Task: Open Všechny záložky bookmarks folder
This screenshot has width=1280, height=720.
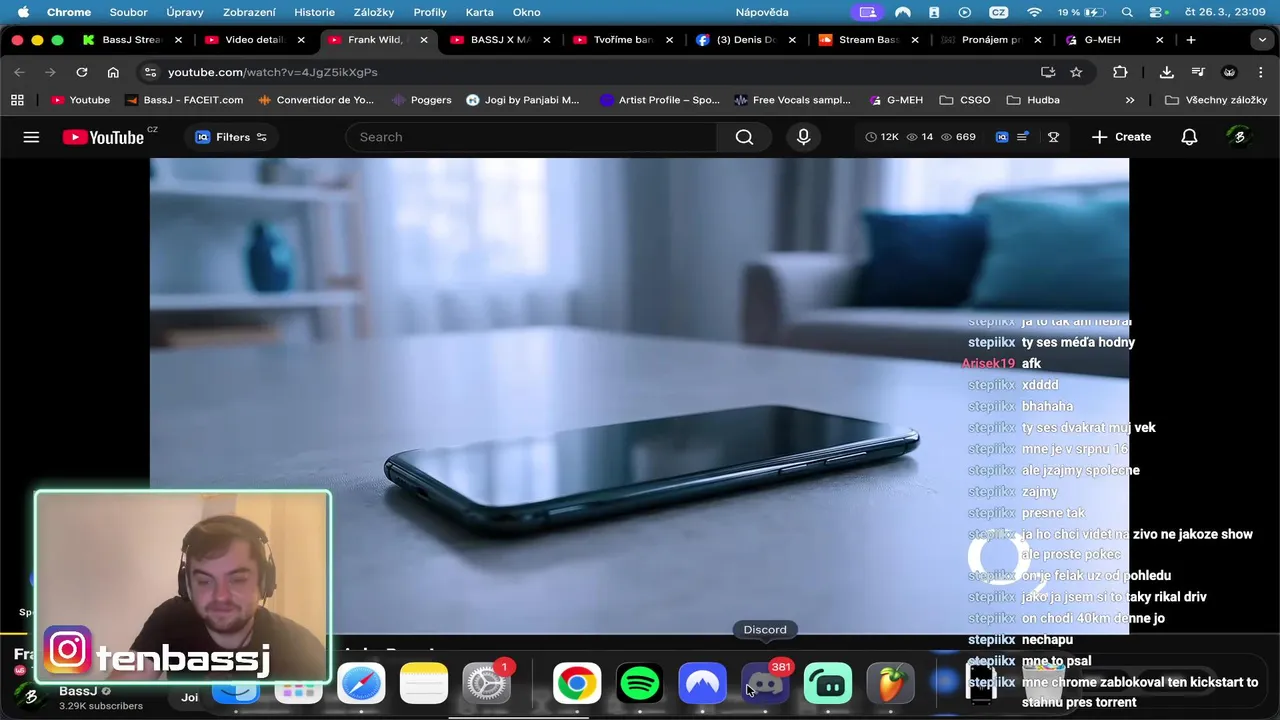Action: (x=1216, y=100)
